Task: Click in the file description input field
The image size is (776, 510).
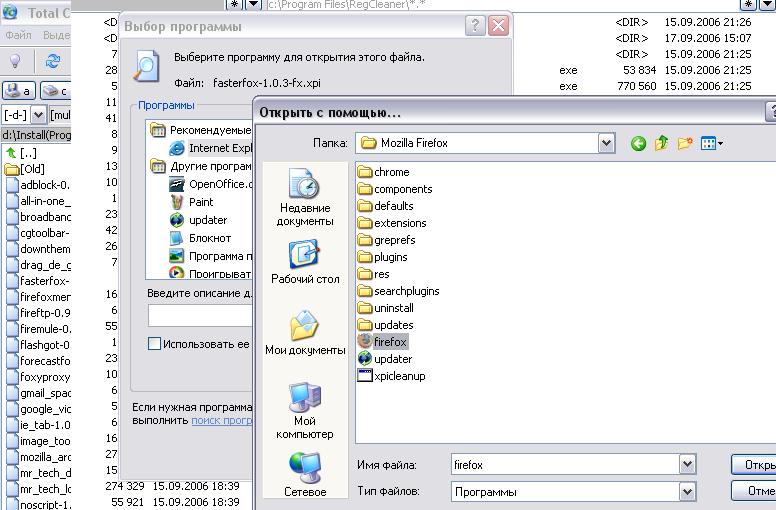Action: [x=200, y=316]
